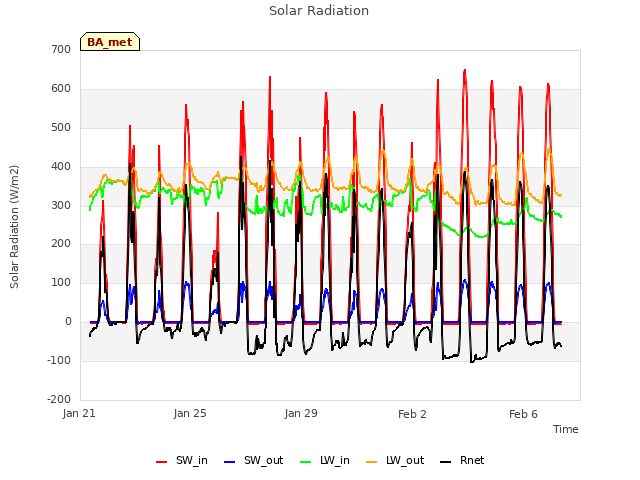640x480 pixels.
Task: Click the 400 y-axis tick label
Action: (61, 167)
